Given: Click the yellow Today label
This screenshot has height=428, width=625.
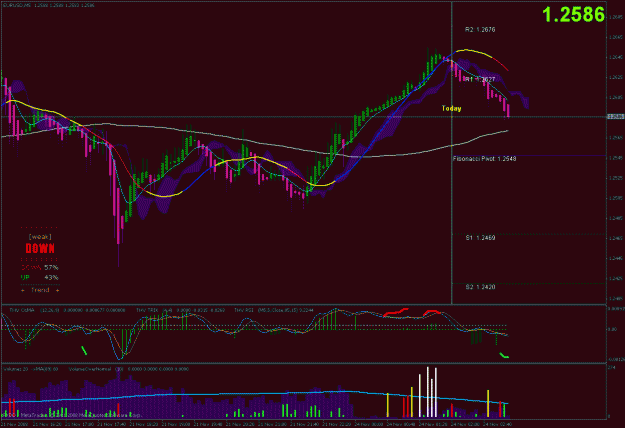Looking at the screenshot, I should [x=451, y=108].
